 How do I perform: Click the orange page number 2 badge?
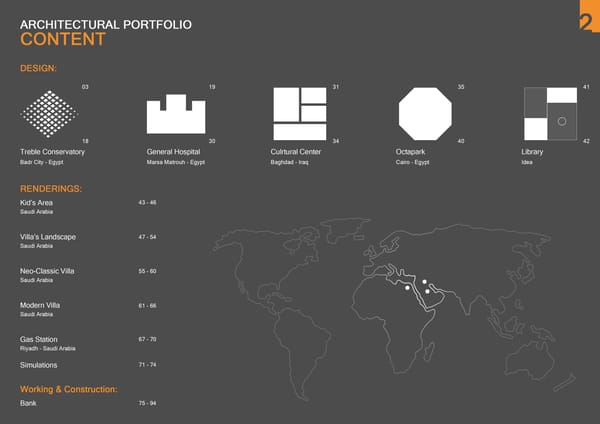tap(588, 20)
